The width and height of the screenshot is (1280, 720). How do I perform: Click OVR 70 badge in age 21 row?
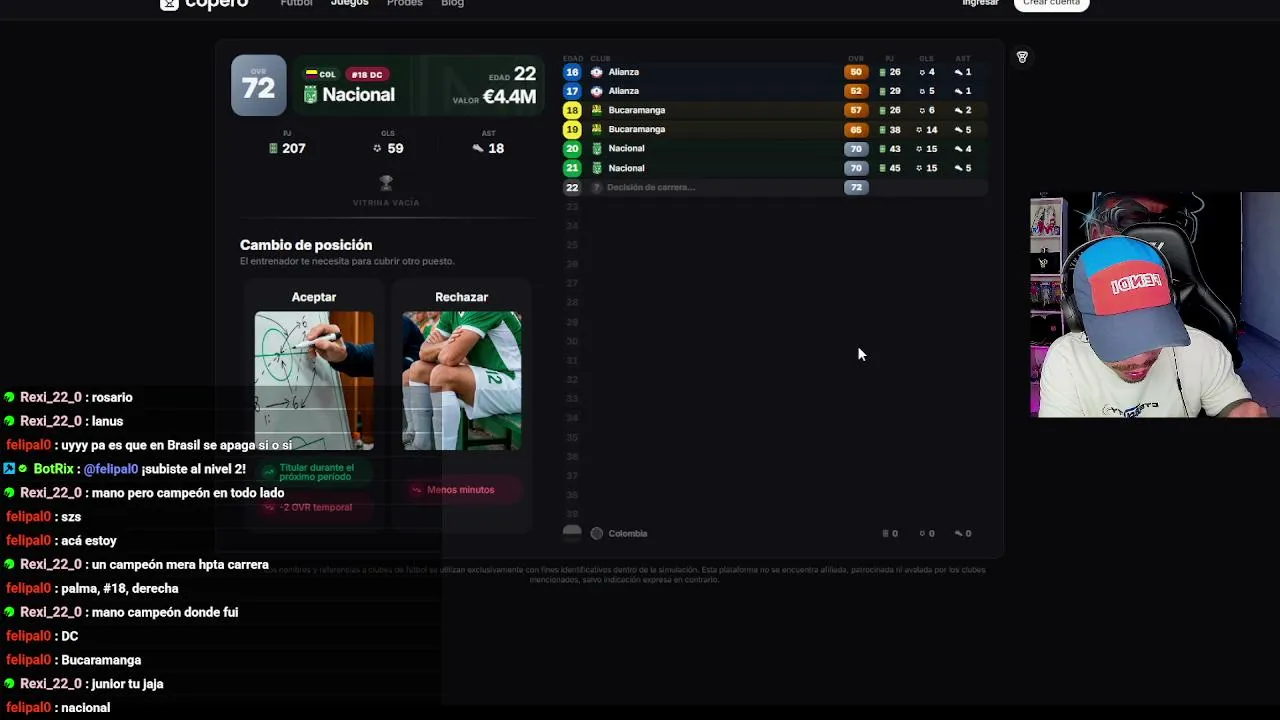click(856, 168)
